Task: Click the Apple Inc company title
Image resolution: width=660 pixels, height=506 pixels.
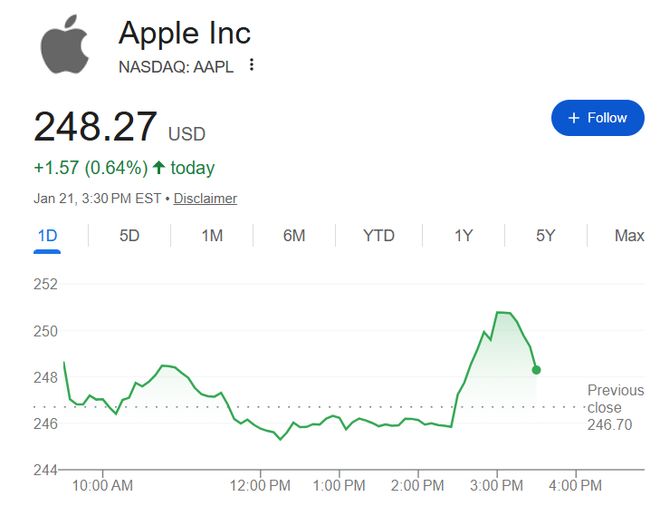Action: tap(184, 32)
